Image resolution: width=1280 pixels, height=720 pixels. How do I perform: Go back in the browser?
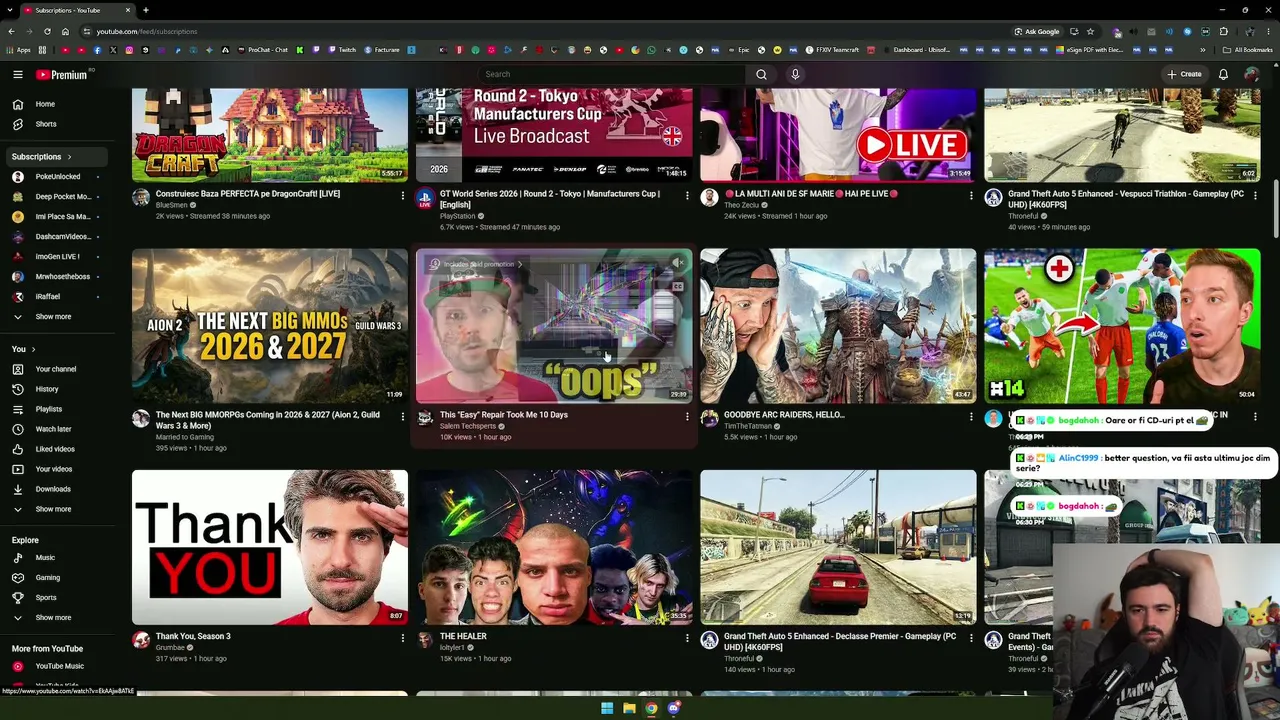(x=11, y=31)
